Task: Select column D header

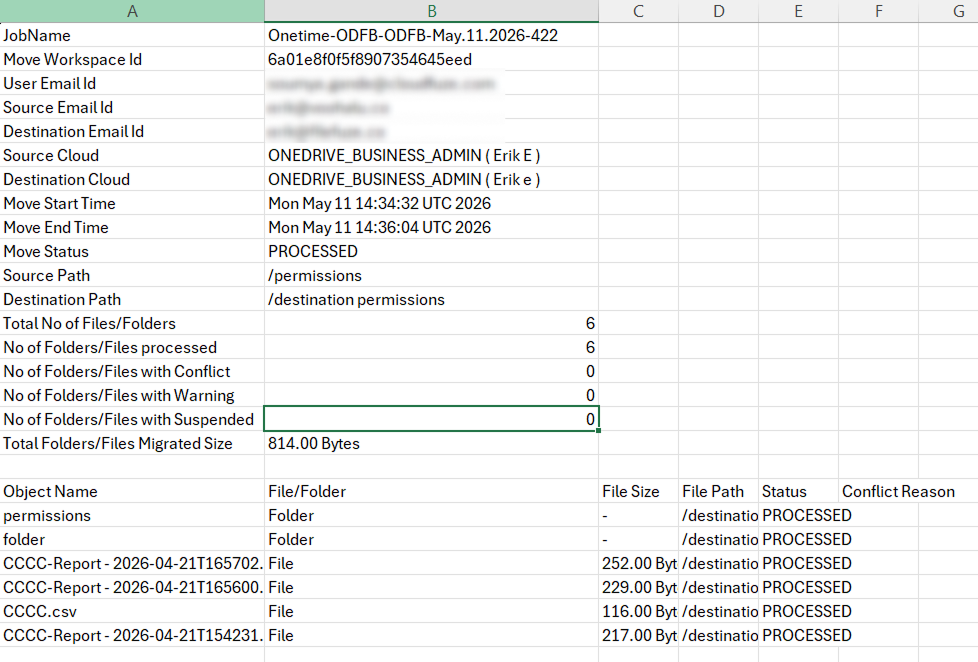Action: pos(719,11)
